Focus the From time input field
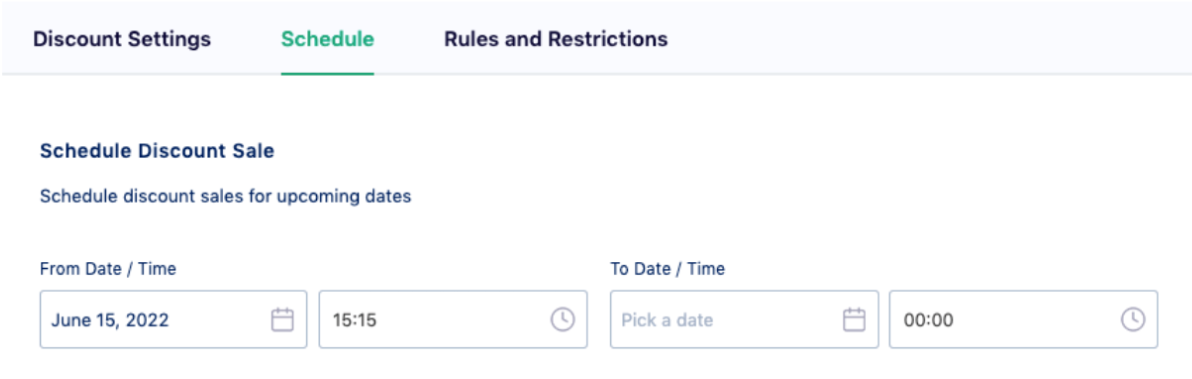This screenshot has width=1192, height=379. point(453,320)
